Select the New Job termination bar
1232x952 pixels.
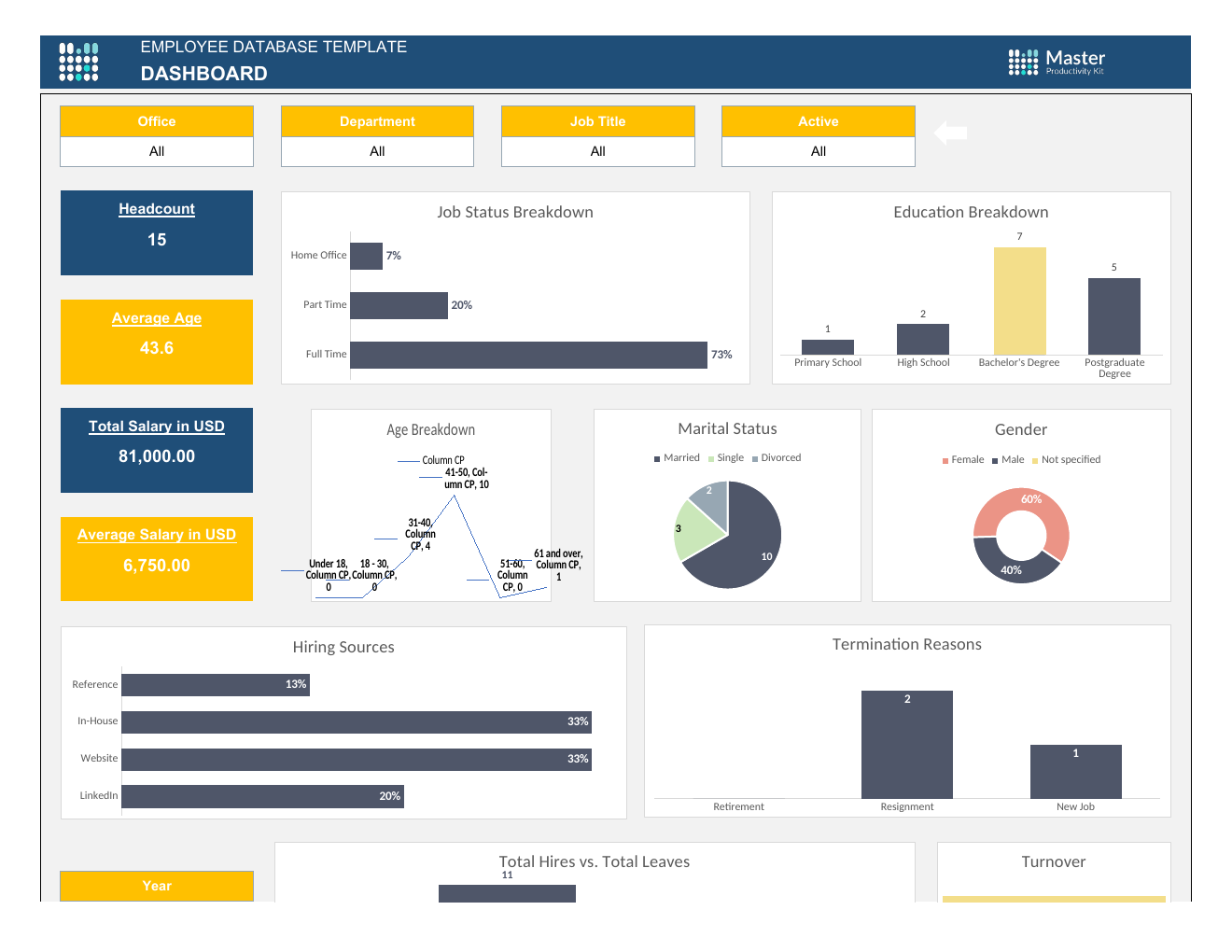tap(1076, 772)
